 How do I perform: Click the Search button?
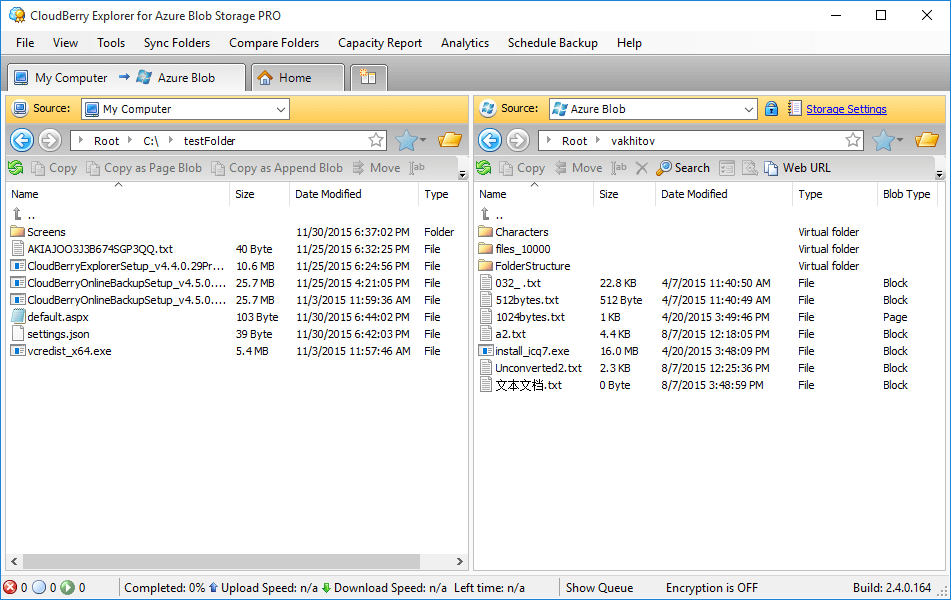click(x=683, y=168)
